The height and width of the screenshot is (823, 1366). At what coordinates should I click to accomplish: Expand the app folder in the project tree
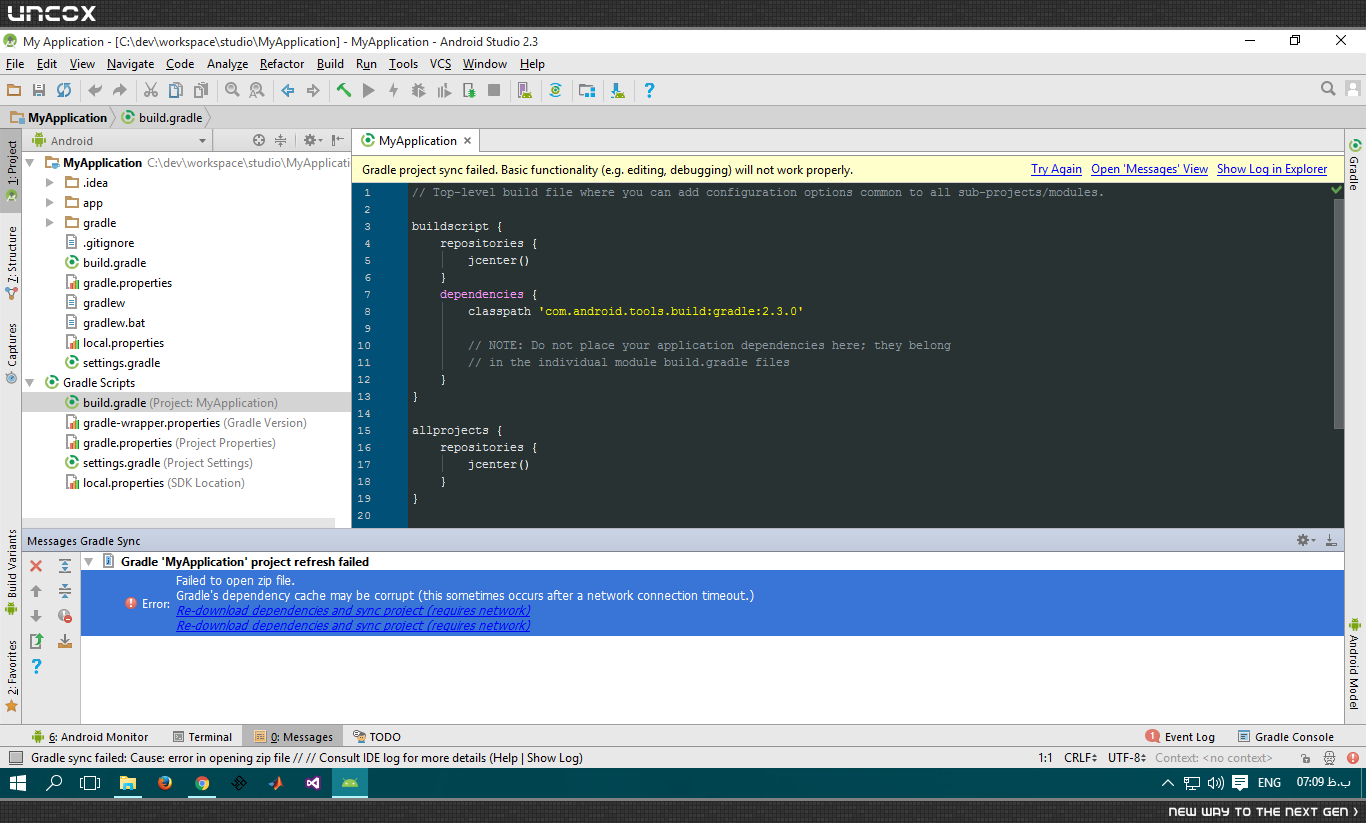pos(50,203)
